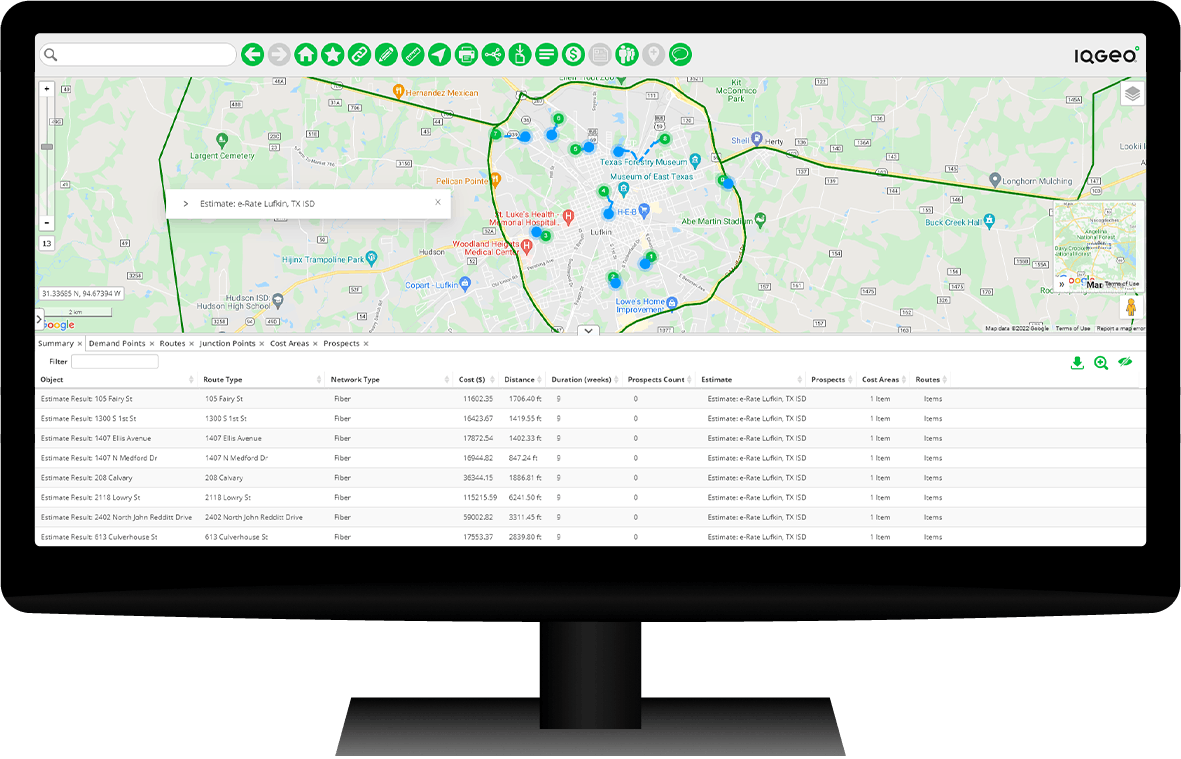Open the map layers panel
This screenshot has height=759, width=1181.
pos(1131,94)
